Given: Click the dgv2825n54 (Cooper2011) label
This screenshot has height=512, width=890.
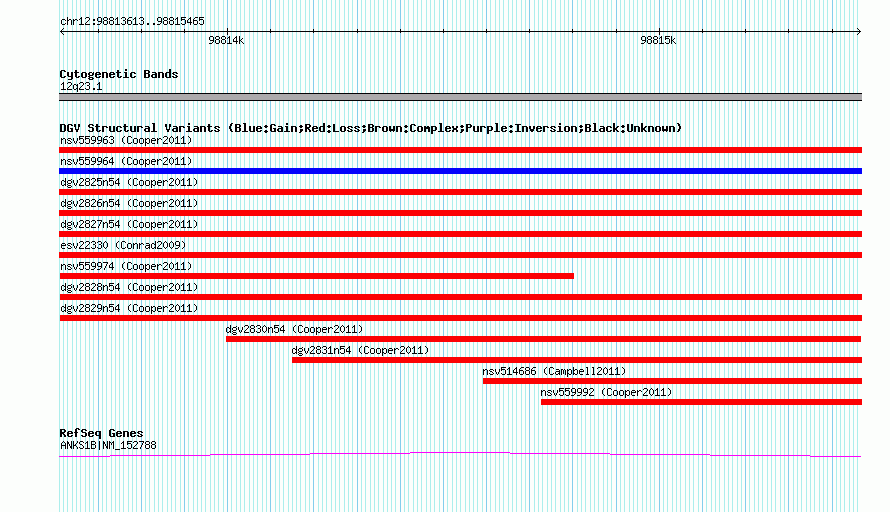Looking at the screenshot, I should point(129,182).
